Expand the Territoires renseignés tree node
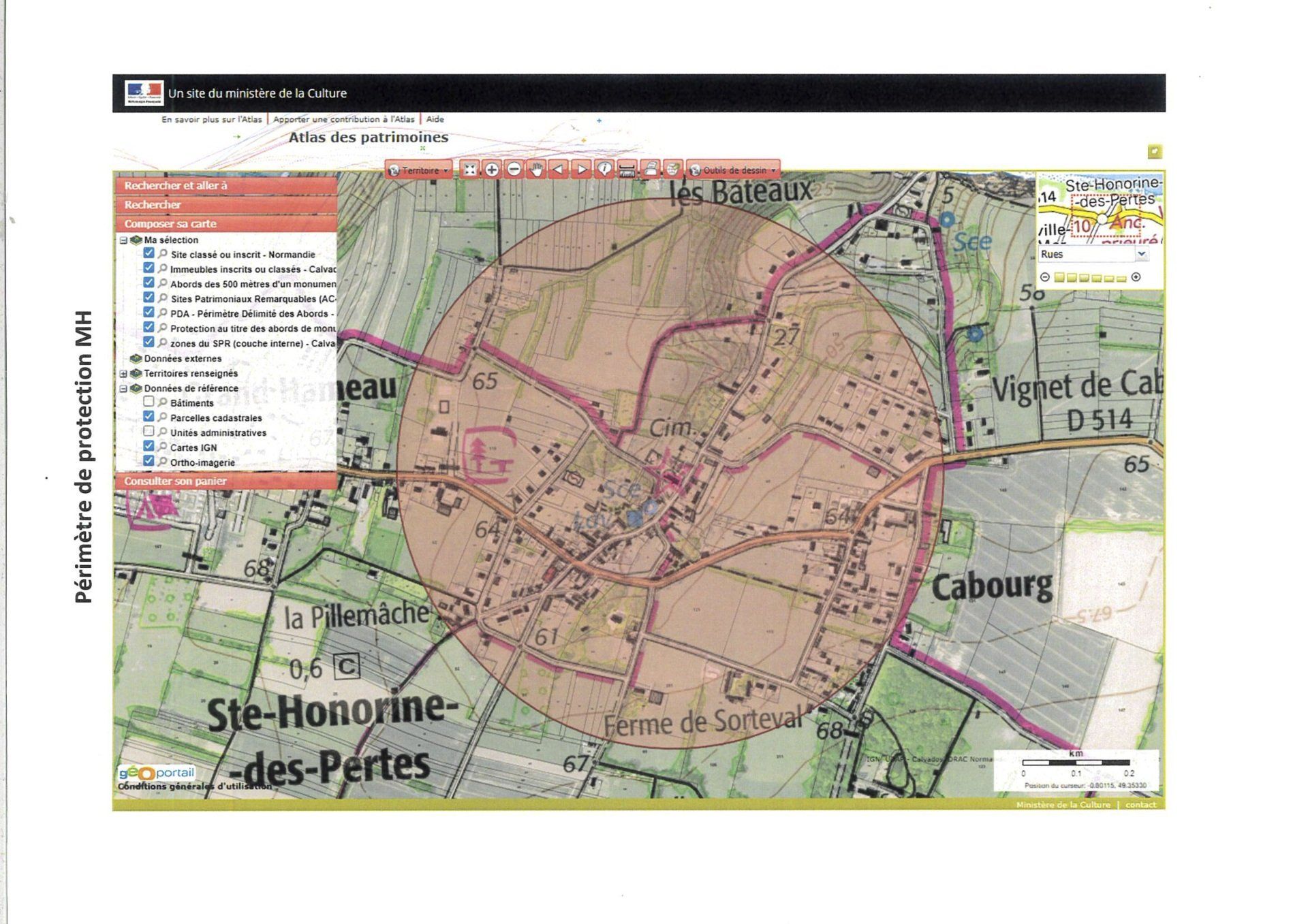1308x924 pixels. coord(123,374)
